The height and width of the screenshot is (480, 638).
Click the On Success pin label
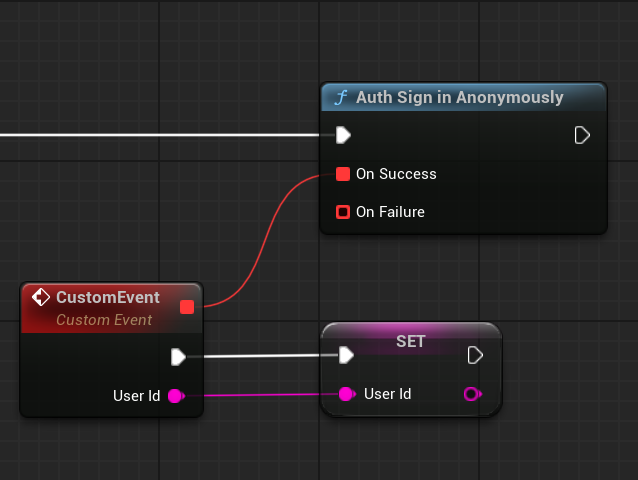(x=396, y=174)
